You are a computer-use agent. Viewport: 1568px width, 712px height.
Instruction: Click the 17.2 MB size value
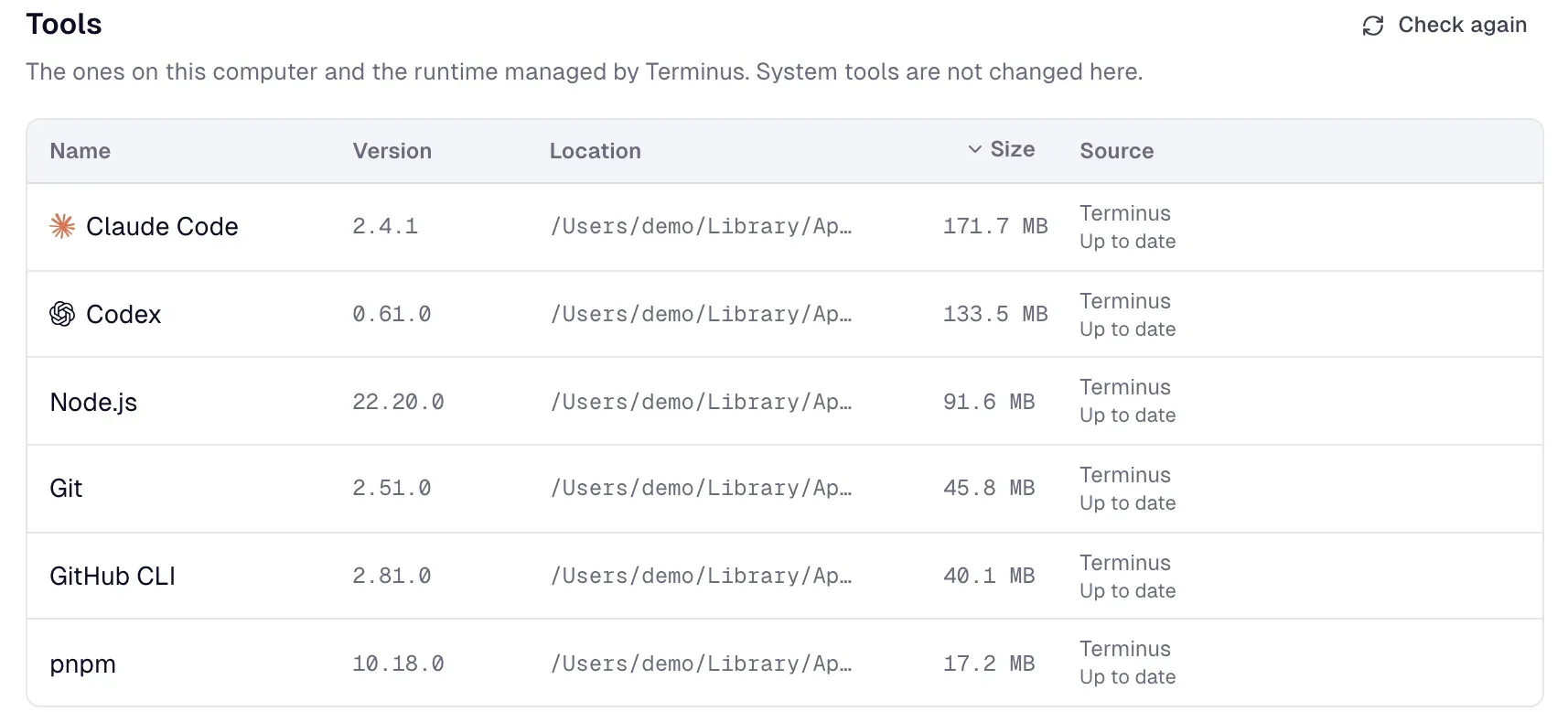pyautogui.click(x=989, y=663)
